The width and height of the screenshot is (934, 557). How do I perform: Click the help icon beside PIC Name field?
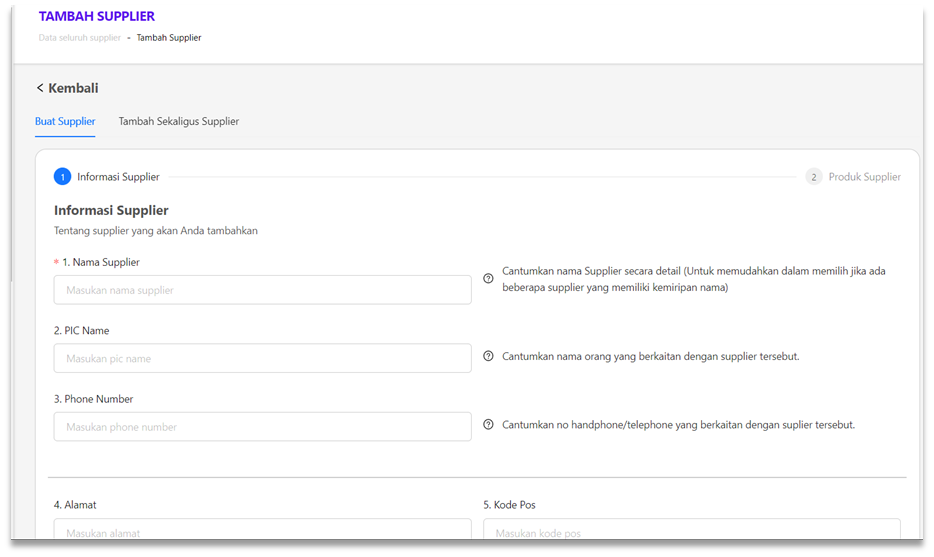coord(488,356)
